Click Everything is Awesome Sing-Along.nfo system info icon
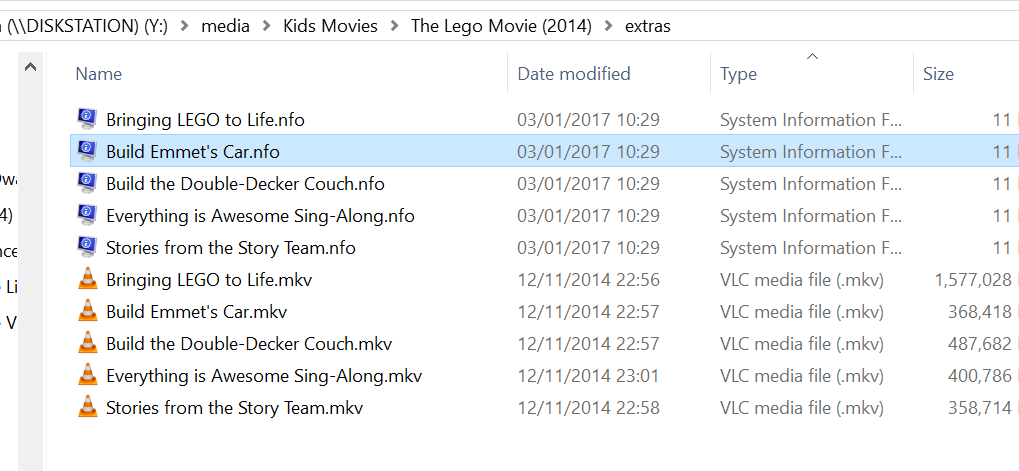Image resolution: width=1019 pixels, height=471 pixels. coord(88,216)
